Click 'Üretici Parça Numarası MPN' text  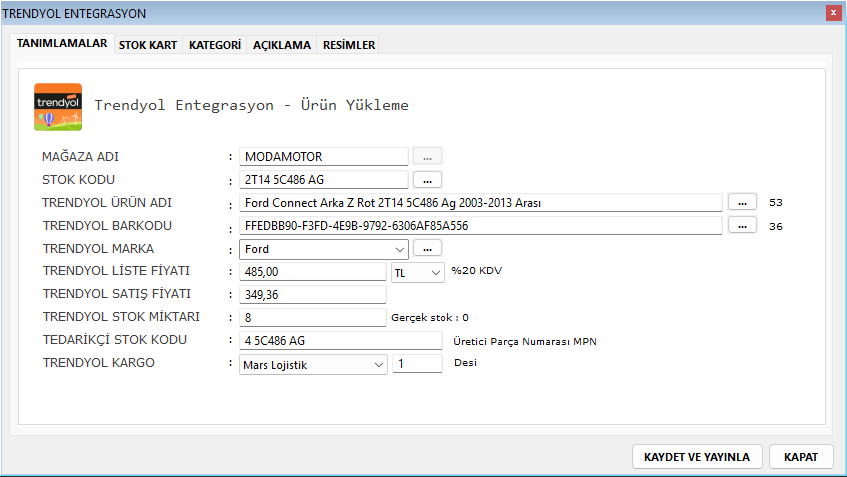click(525, 341)
